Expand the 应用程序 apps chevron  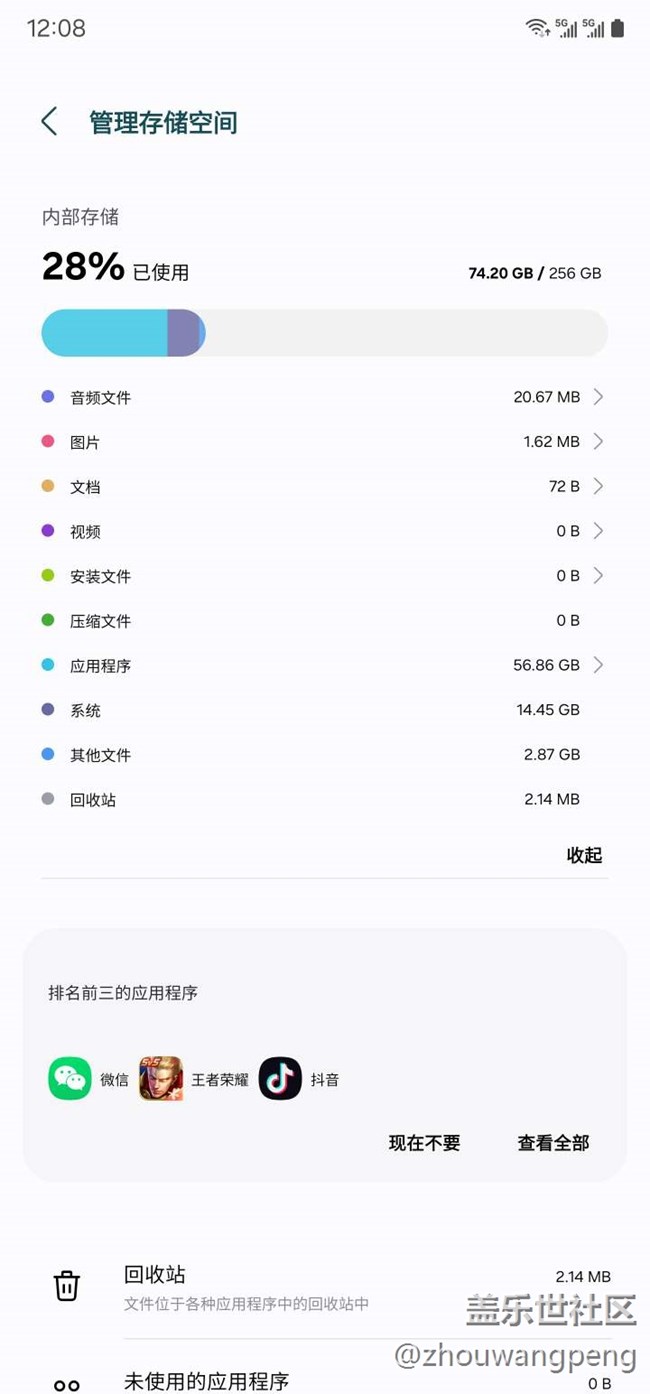(x=598, y=665)
